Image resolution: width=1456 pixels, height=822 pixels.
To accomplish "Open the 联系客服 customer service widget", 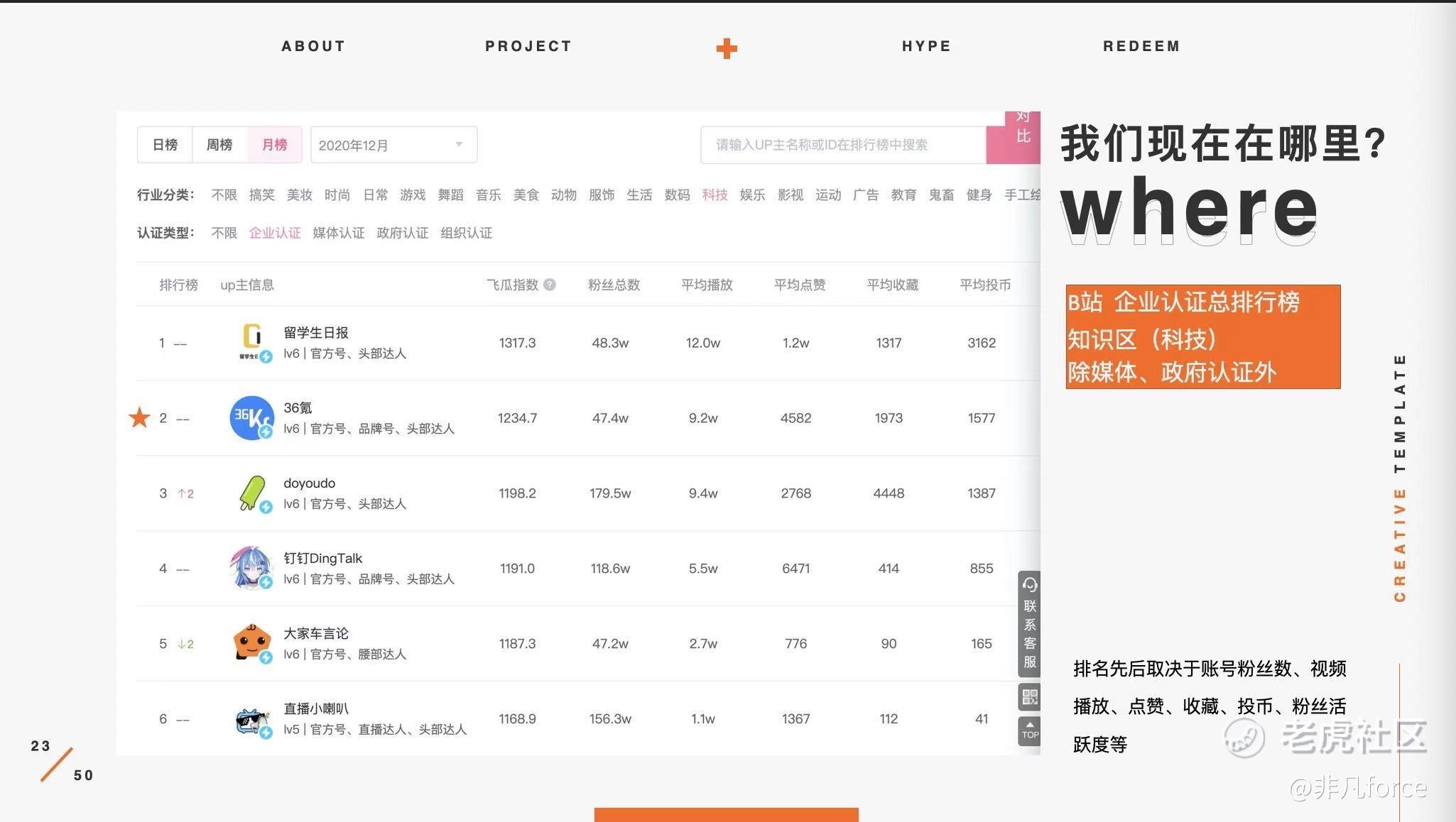I will coord(1029,624).
